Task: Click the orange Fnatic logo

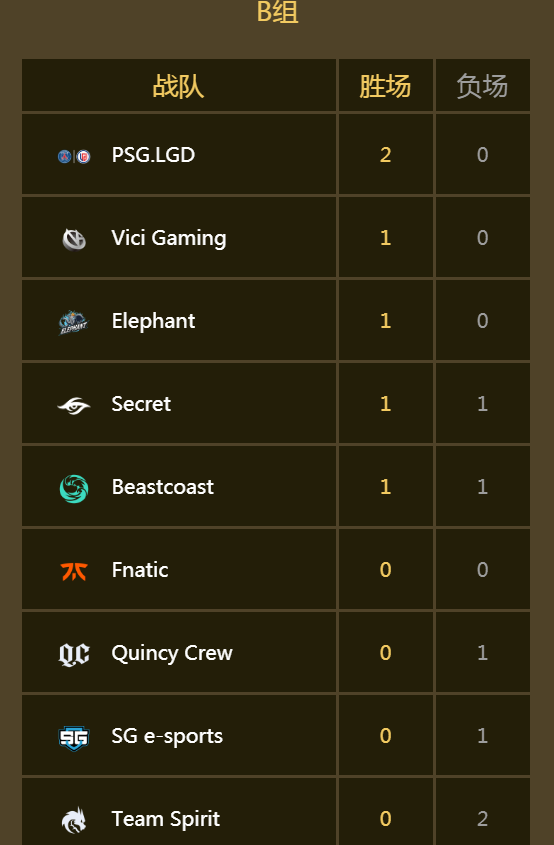Action: click(74, 571)
